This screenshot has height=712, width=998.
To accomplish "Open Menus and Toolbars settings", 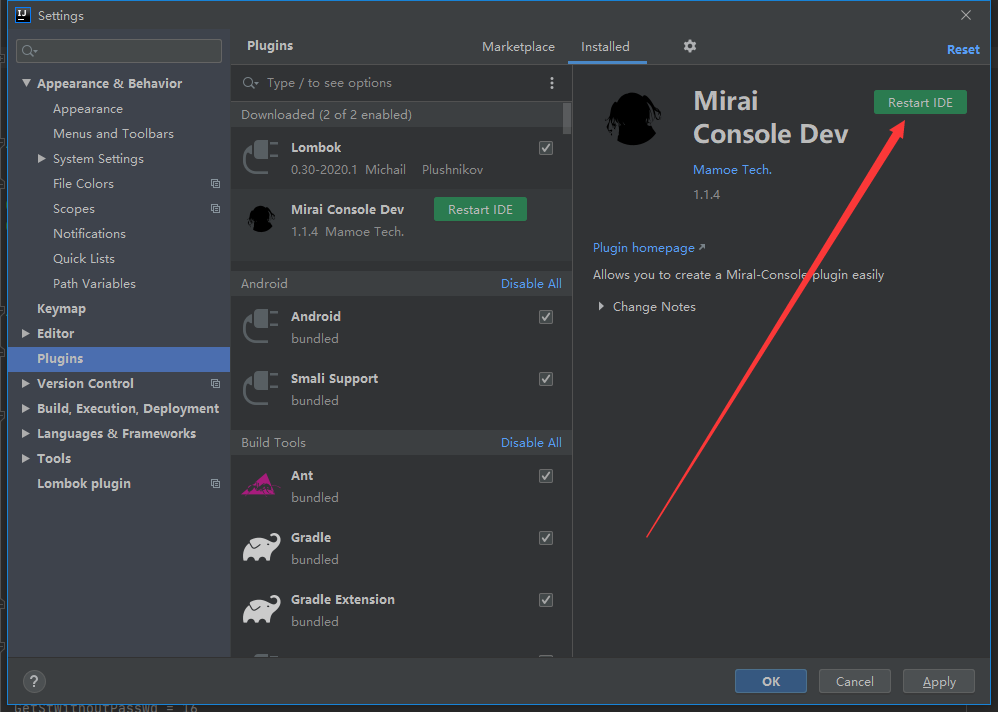I will pyautogui.click(x=113, y=134).
